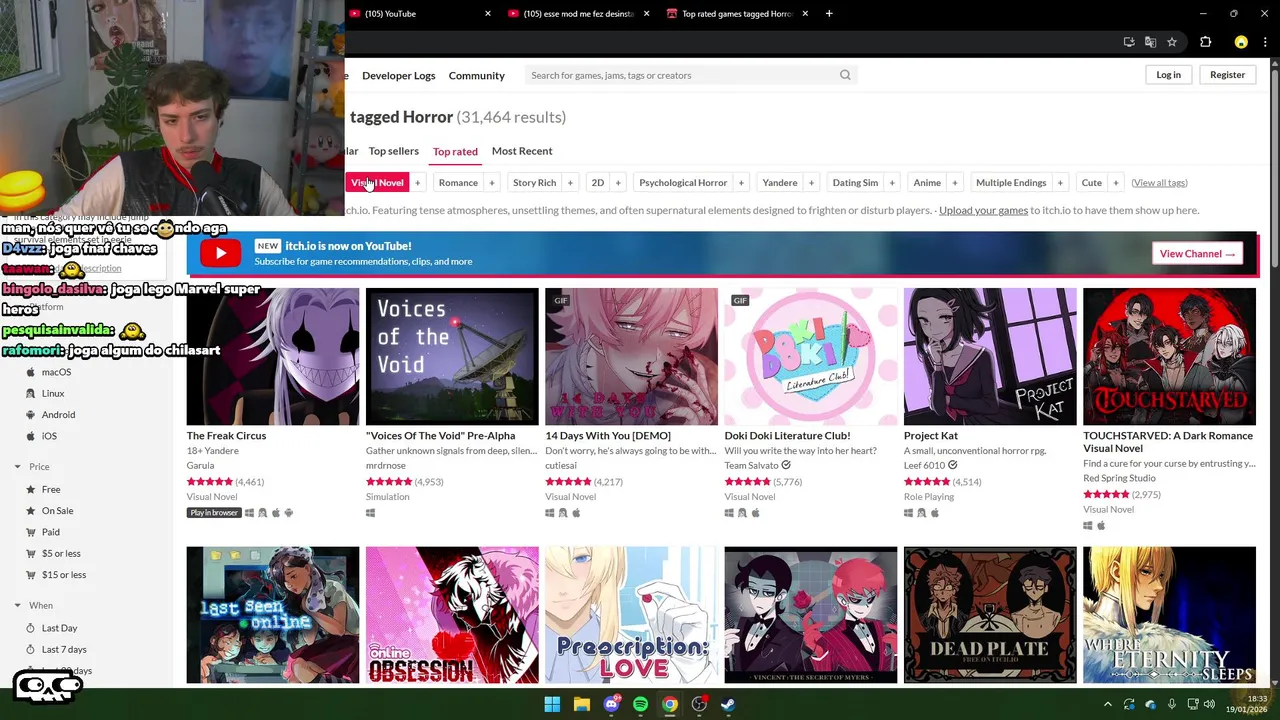Add tag with plus next to Psychological Horror
Image resolution: width=1280 pixels, height=720 pixels.
coord(741,183)
